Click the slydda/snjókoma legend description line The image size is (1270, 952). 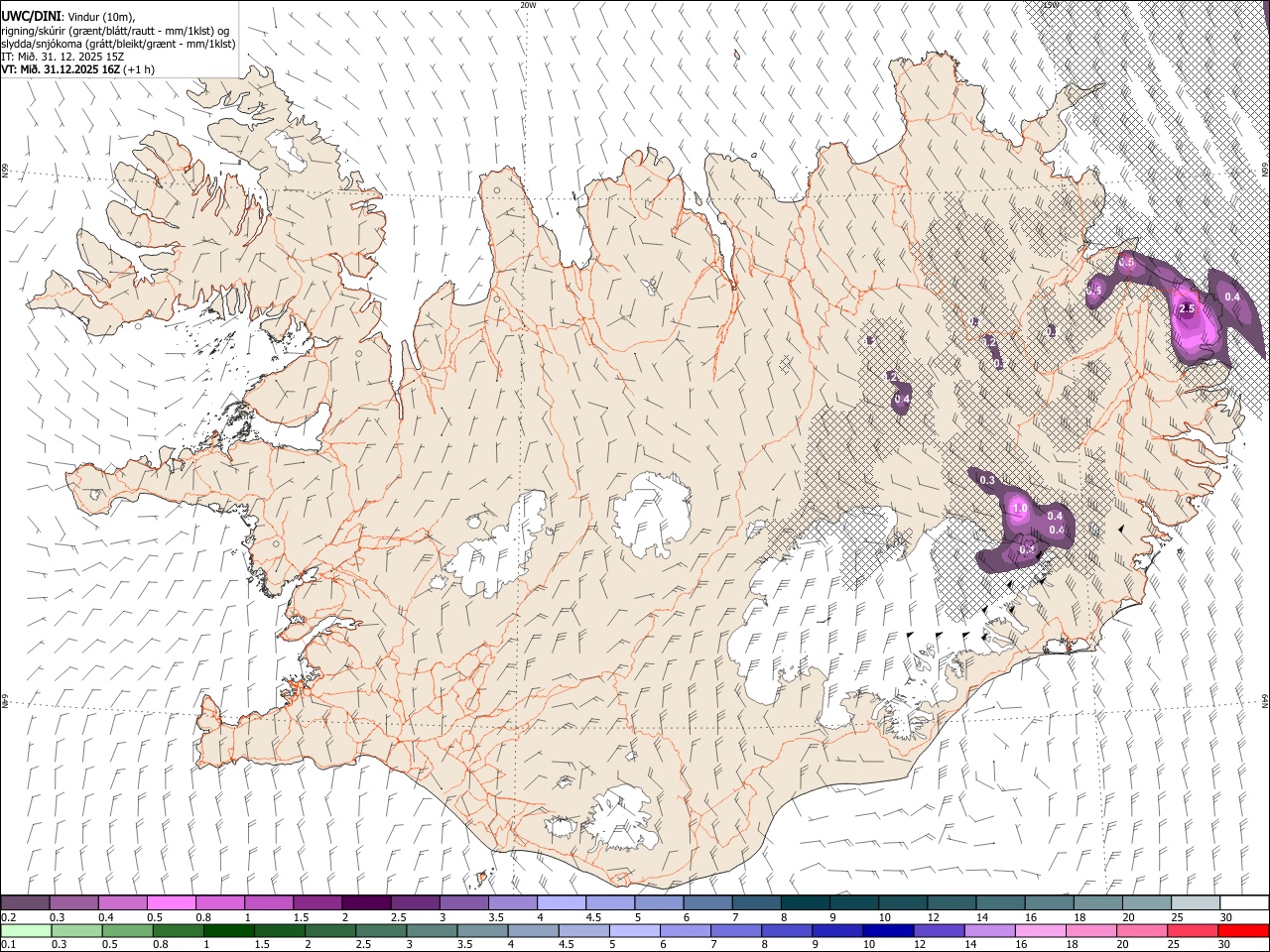(118, 44)
